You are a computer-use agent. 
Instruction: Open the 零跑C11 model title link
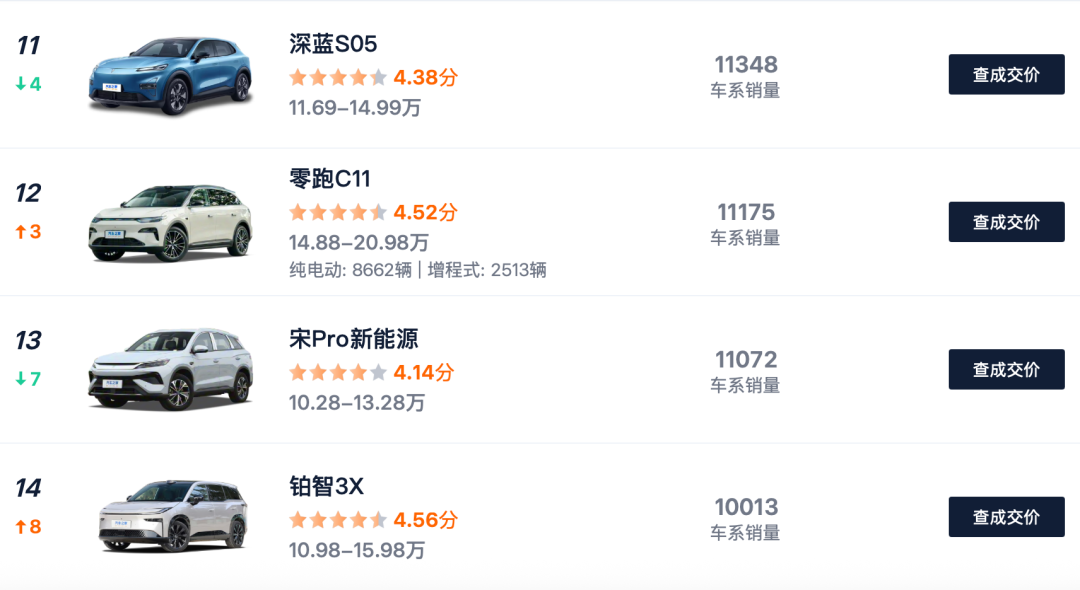point(329,179)
